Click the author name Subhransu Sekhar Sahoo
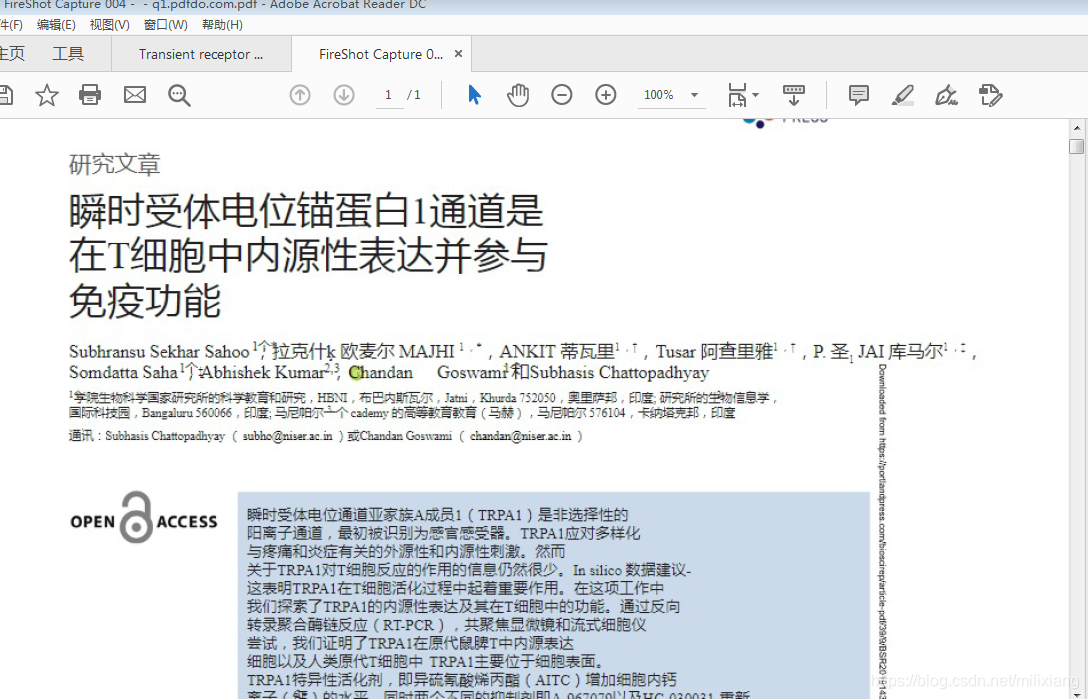 pyautogui.click(x=159, y=351)
